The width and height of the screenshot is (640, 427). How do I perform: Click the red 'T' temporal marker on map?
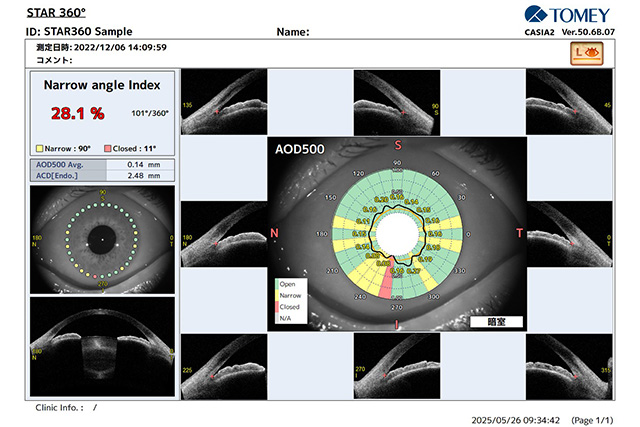[x=519, y=233]
